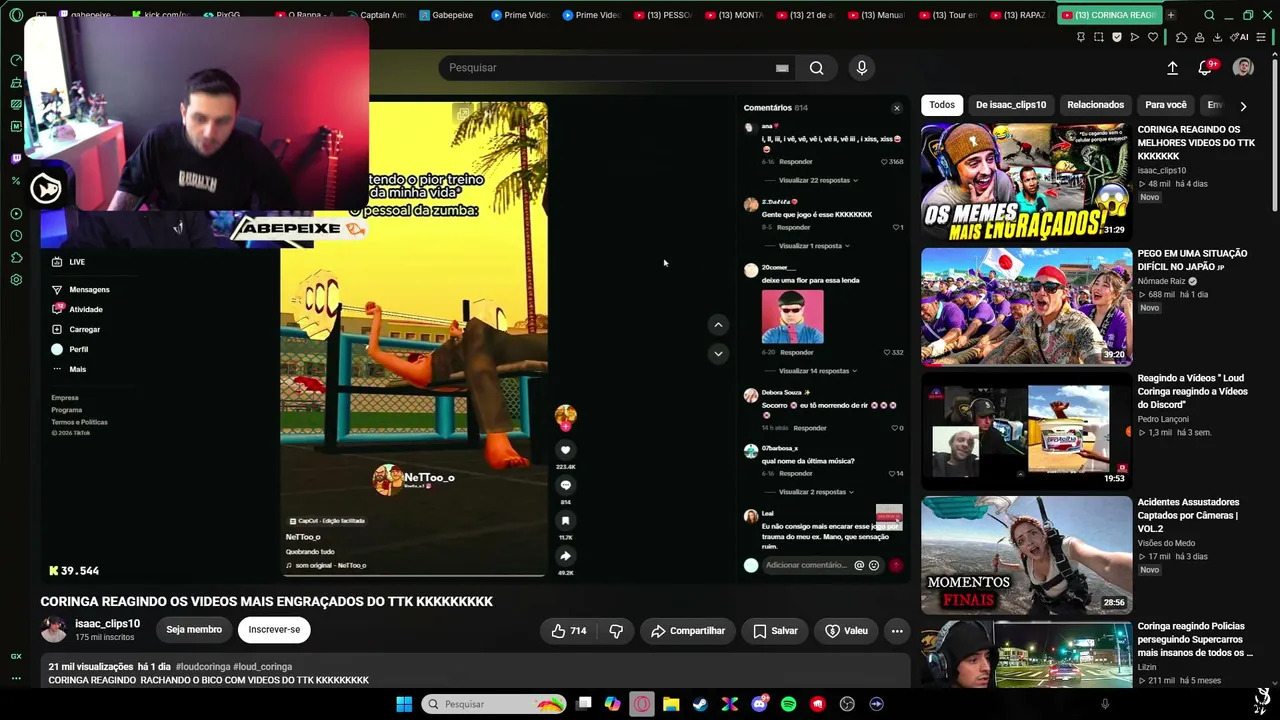Open 'Acidentes Assustadores' video thumbnail
This screenshot has width=1280, height=720.
point(1026,555)
